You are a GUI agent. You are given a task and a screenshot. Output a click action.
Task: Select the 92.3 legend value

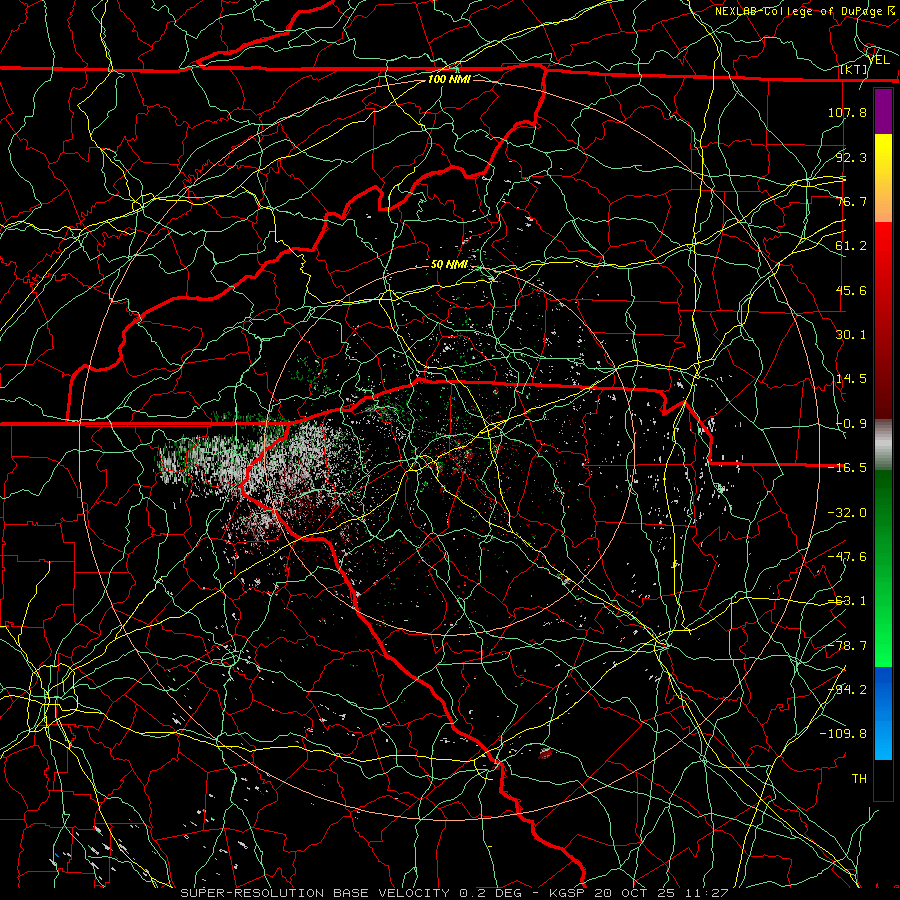851,157
